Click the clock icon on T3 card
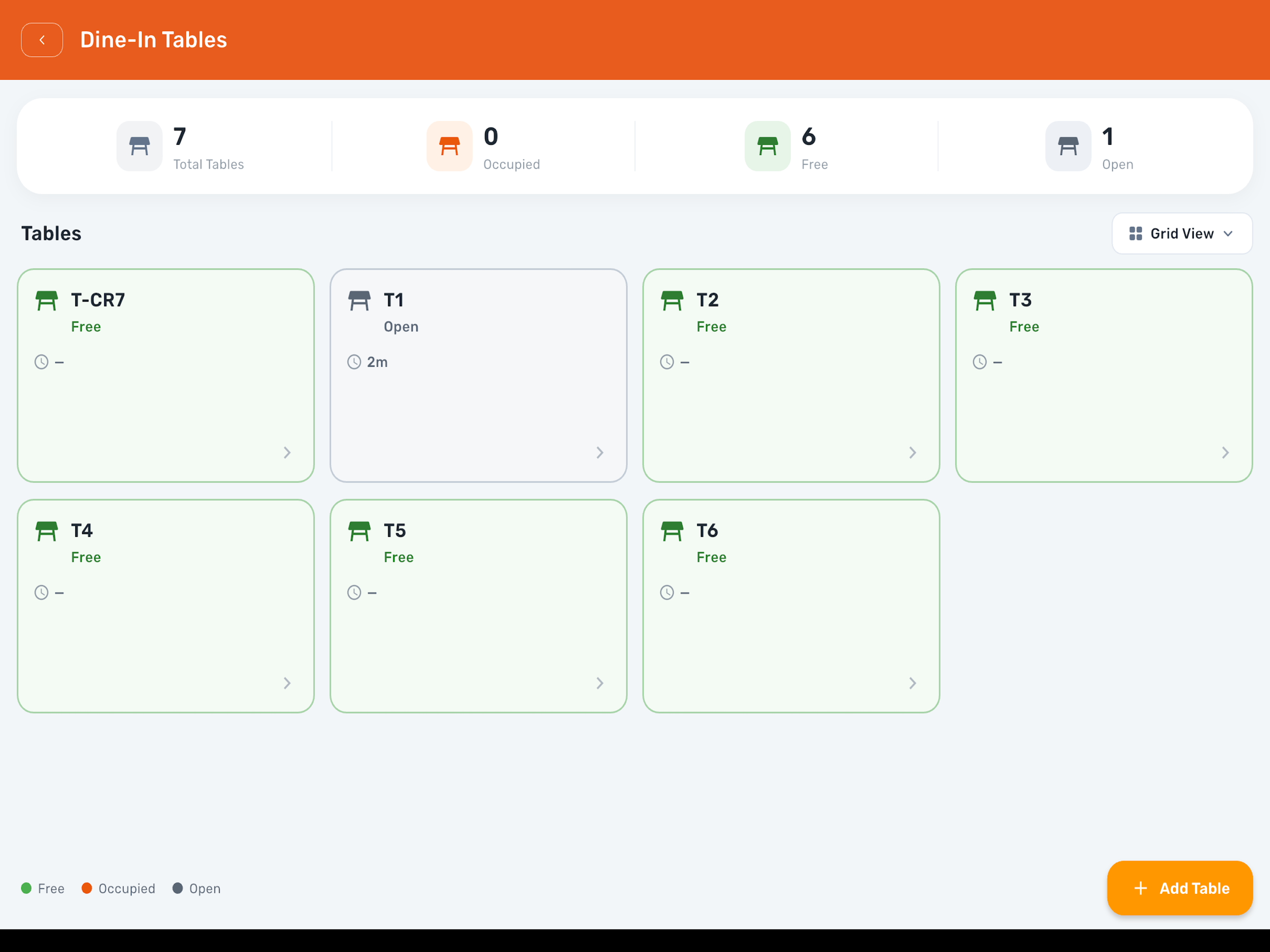The width and height of the screenshot is (1270, 952). 980,362
